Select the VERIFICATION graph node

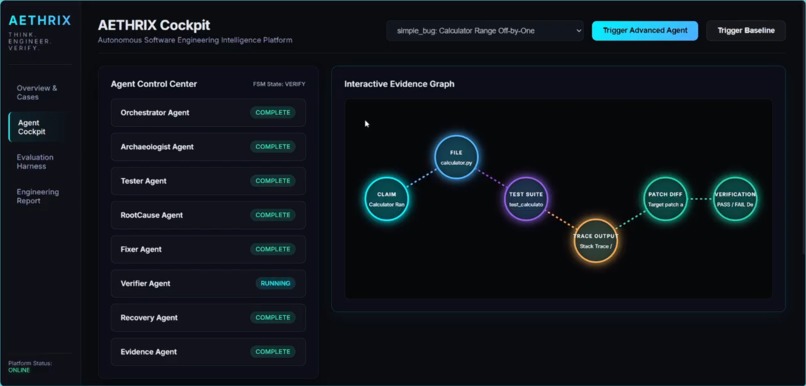[735, 199]
